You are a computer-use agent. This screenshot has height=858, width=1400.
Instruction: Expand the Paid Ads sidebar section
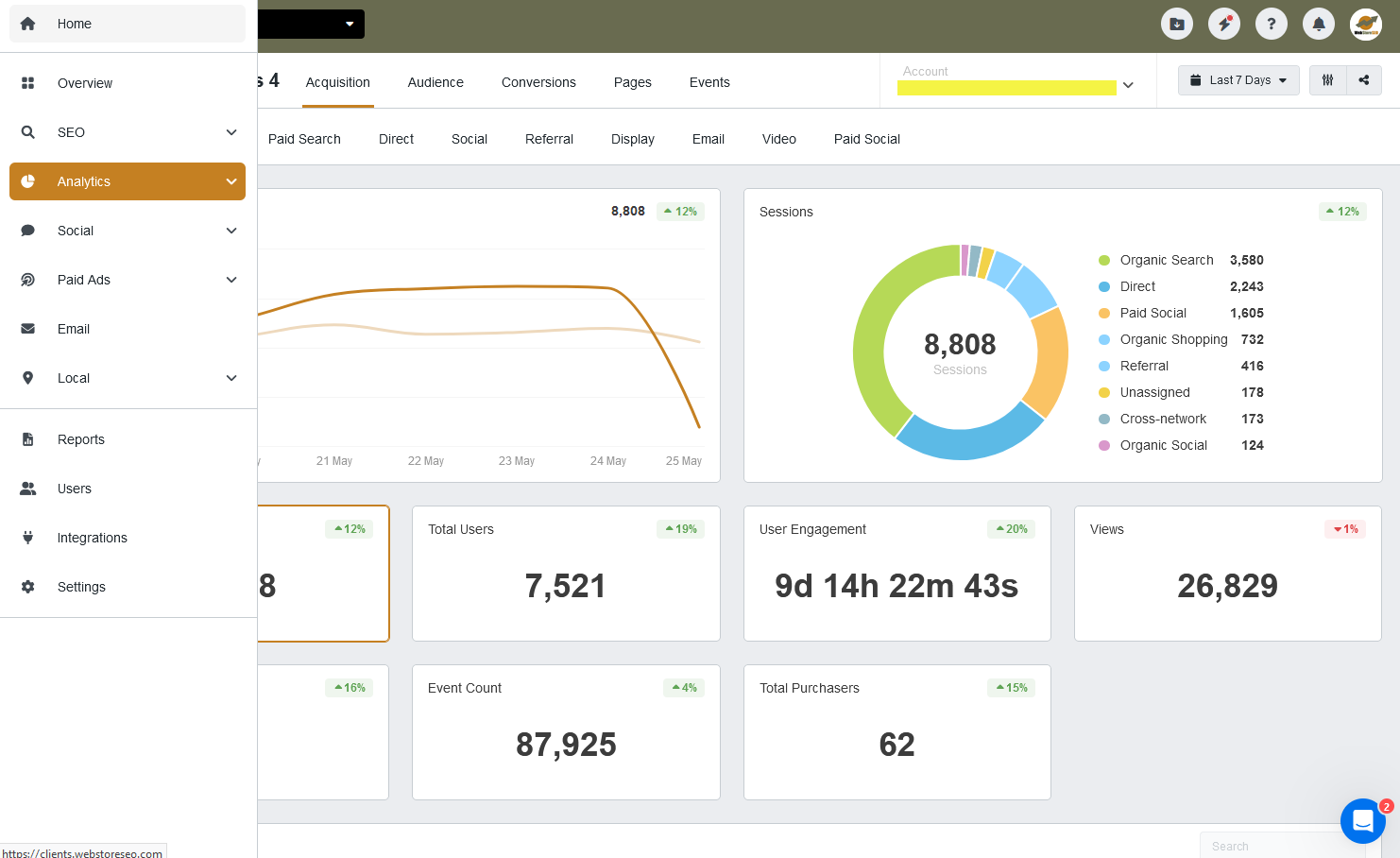tap(128, 280)
